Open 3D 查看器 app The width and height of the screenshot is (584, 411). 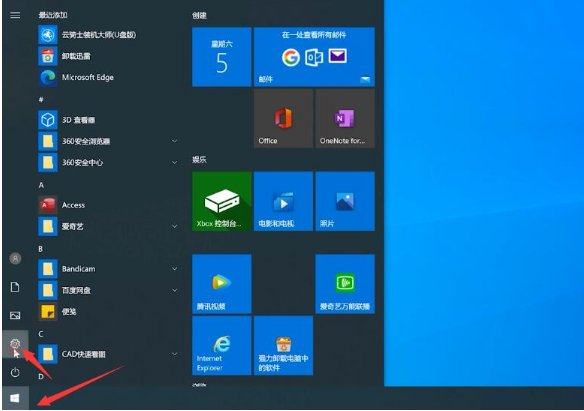(x=109, y=120)
